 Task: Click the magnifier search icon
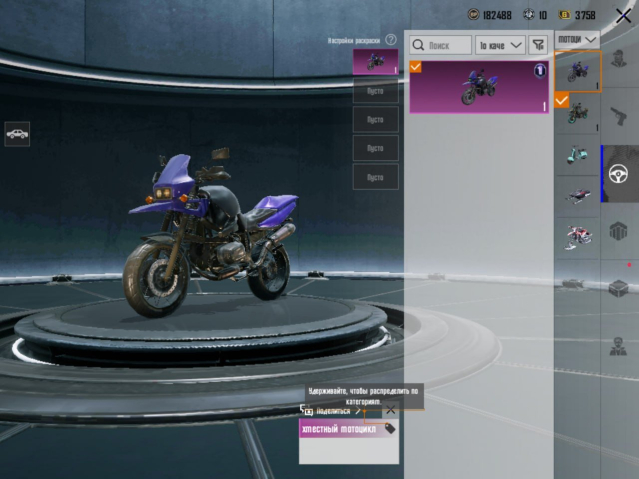418,45
